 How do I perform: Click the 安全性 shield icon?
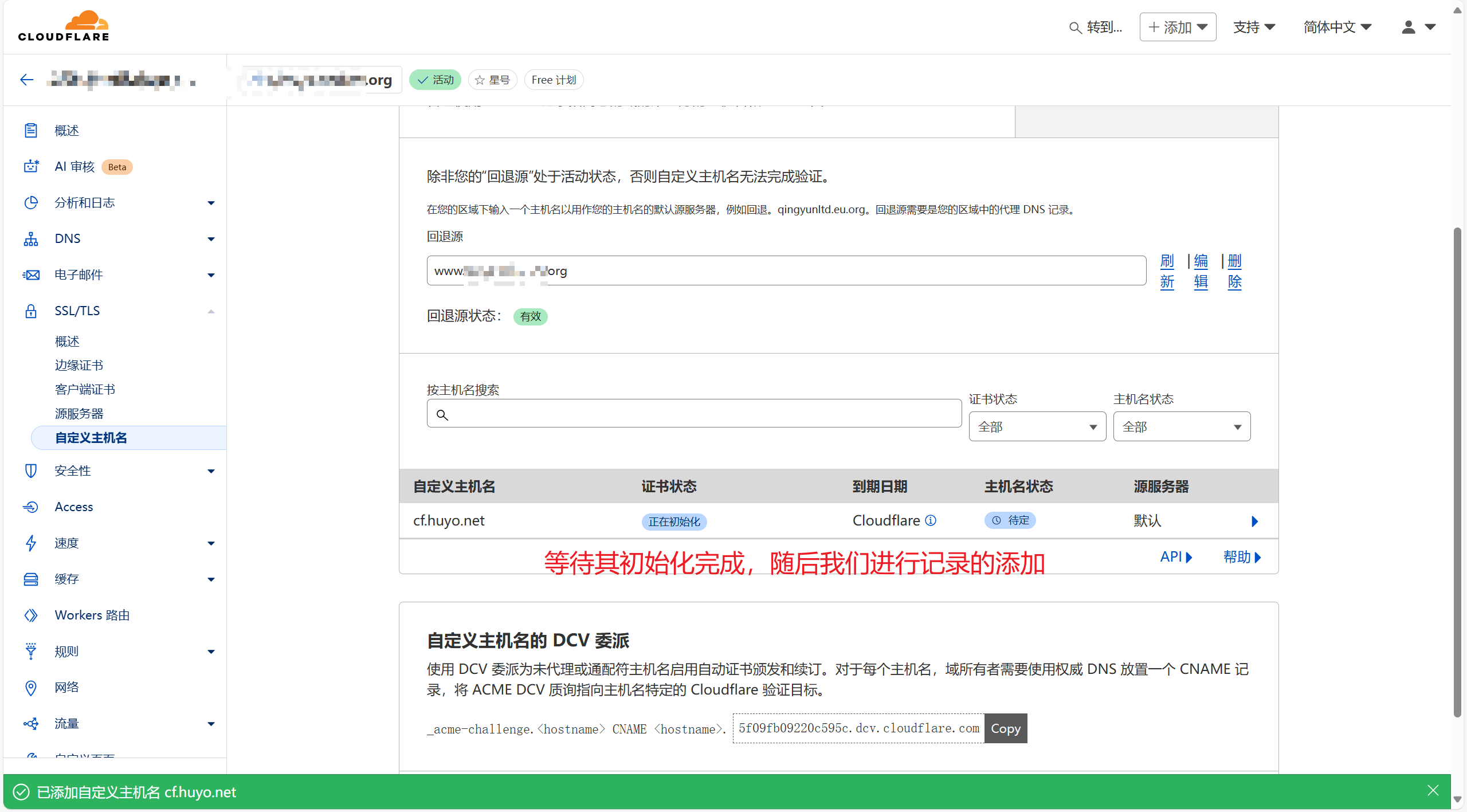[31, 471]
